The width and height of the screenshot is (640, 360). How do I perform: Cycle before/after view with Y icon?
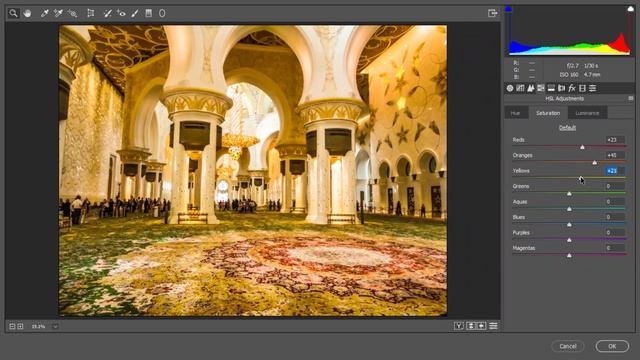(x=459, y=326)
